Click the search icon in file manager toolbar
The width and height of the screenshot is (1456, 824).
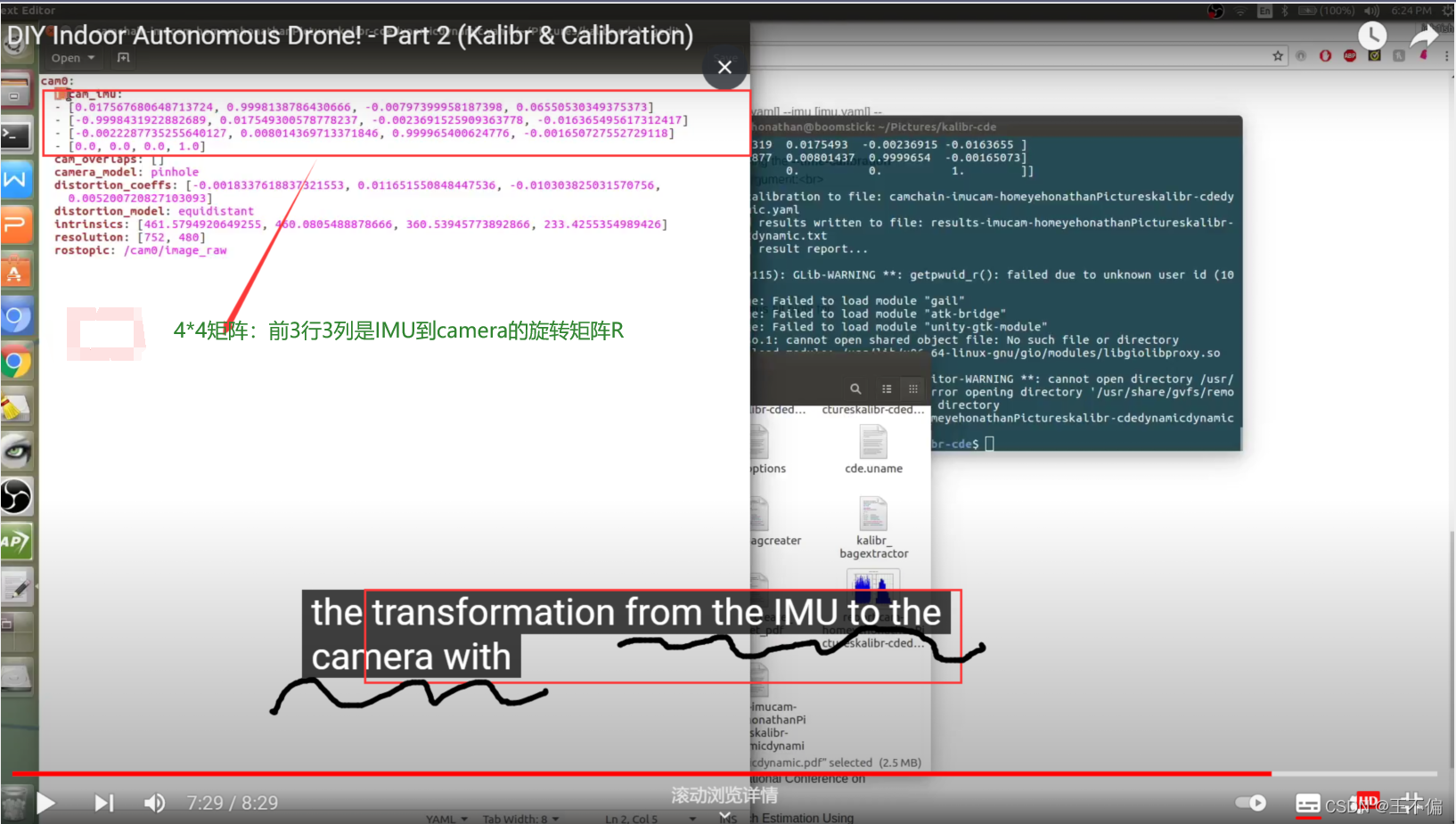855,389
